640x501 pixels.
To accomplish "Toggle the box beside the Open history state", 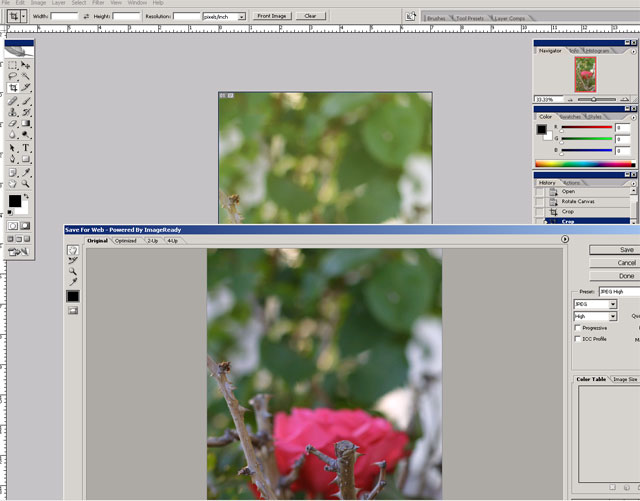I will [x=540, y=191].
